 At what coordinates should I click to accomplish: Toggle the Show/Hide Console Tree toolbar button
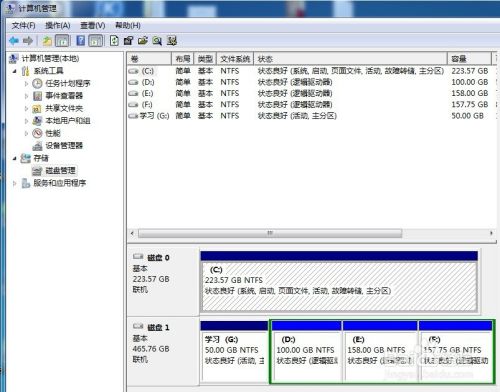[x=62, y=41]
